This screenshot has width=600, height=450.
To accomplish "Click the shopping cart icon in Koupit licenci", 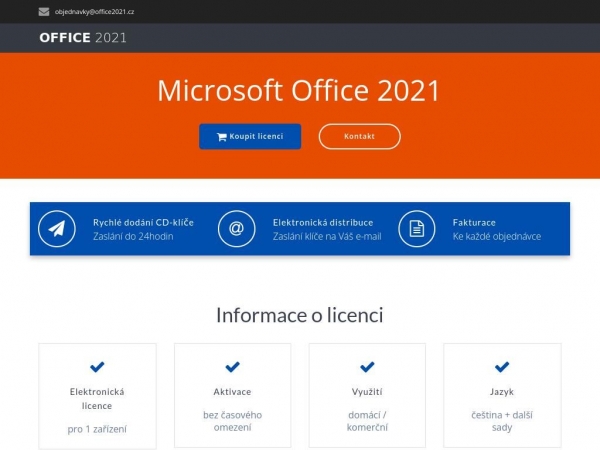I will (x=222, y=137).
